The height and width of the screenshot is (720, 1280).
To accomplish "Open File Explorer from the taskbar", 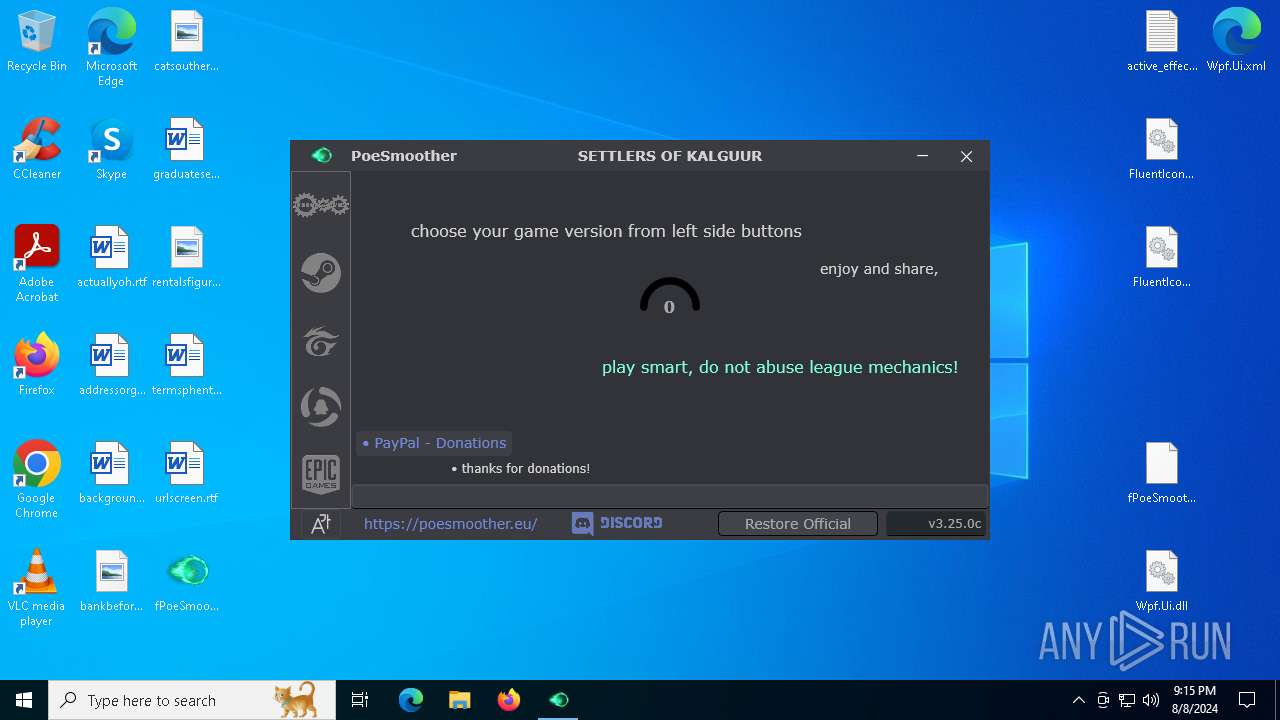I will 459,700.
